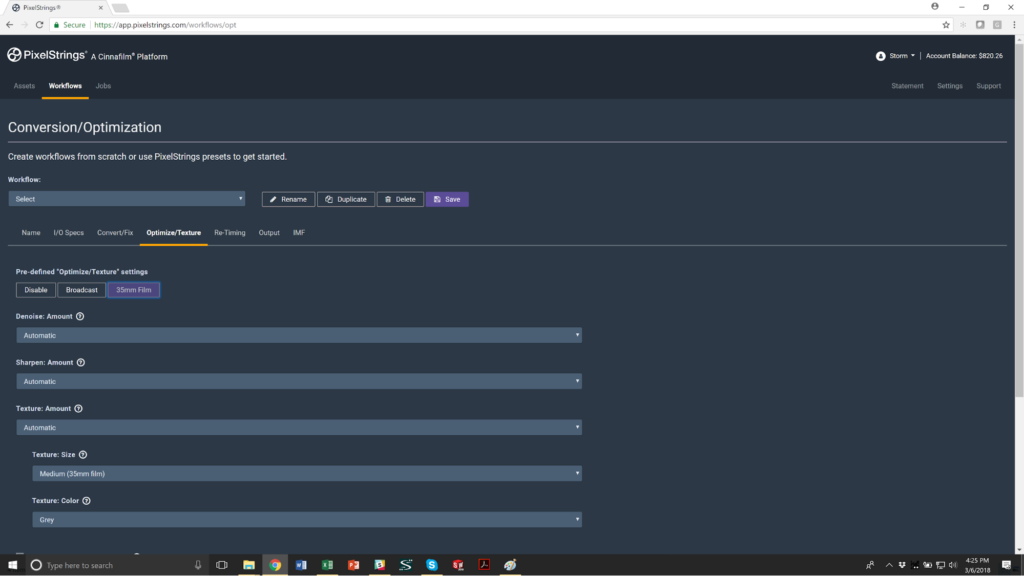
Task: Switch to Word in taskbar
Action: point(301,565)
